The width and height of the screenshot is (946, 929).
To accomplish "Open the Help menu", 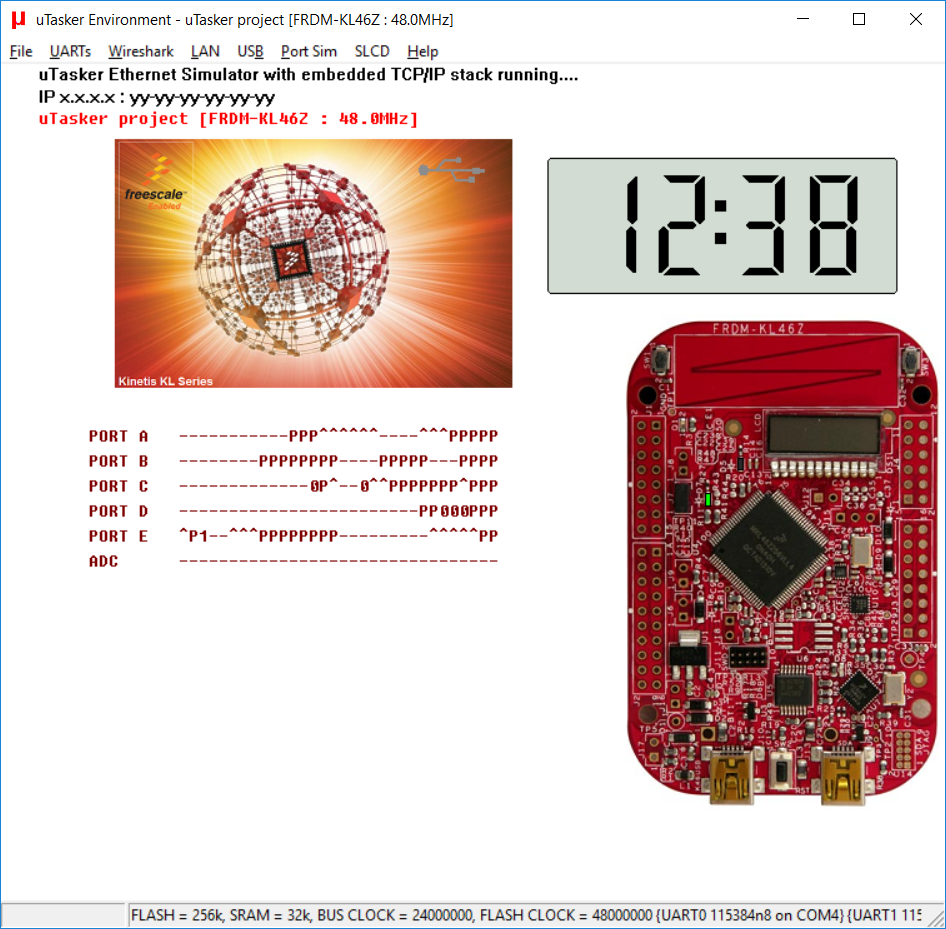I will pos(422,51).
